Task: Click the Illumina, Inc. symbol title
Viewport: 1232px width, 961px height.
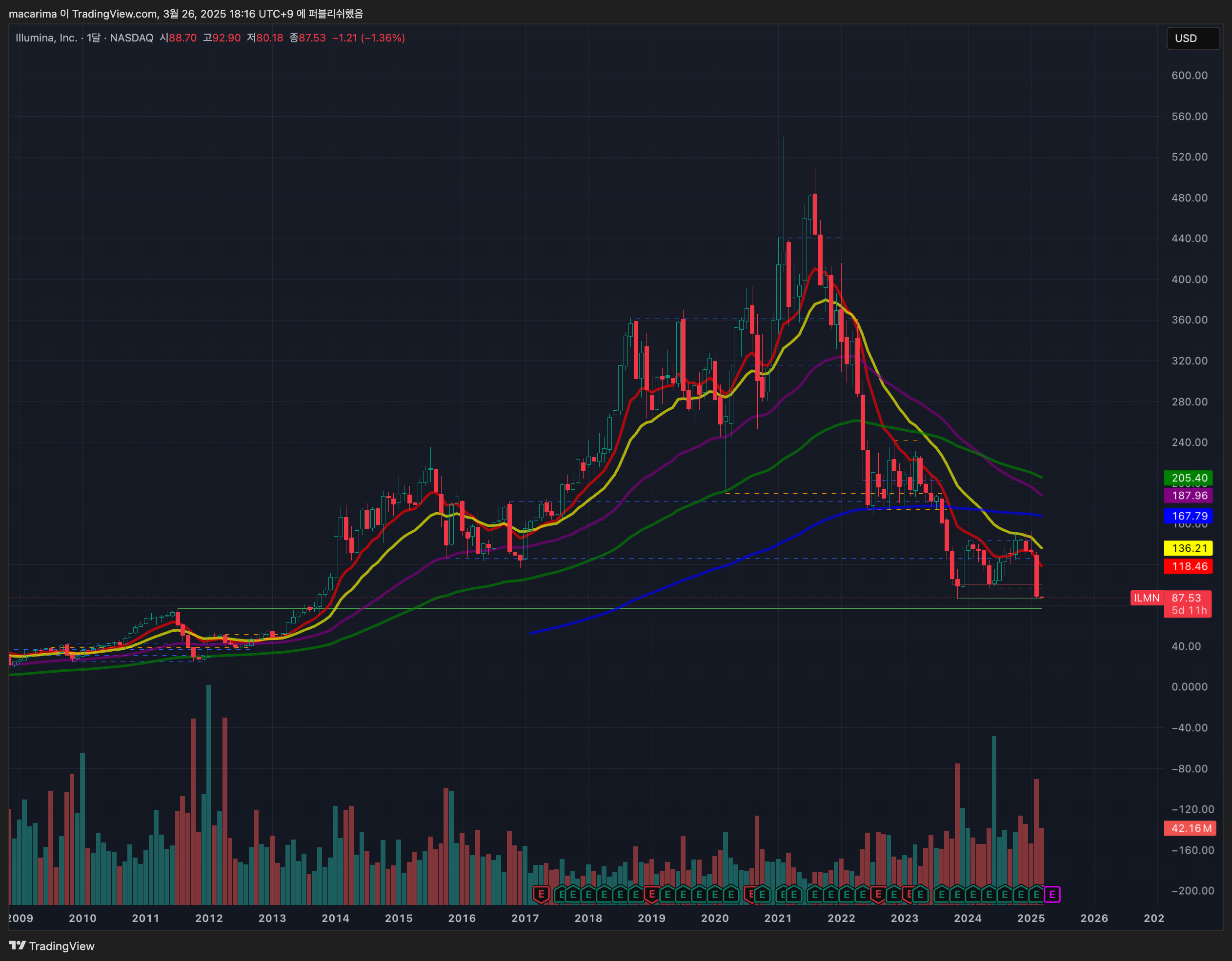Action: tap(46, 38)
